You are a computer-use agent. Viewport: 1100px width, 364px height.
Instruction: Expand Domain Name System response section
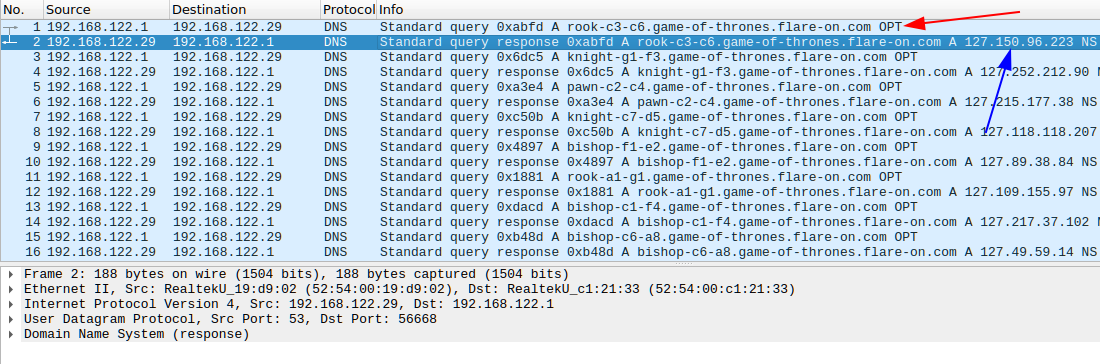coord(11,335)
